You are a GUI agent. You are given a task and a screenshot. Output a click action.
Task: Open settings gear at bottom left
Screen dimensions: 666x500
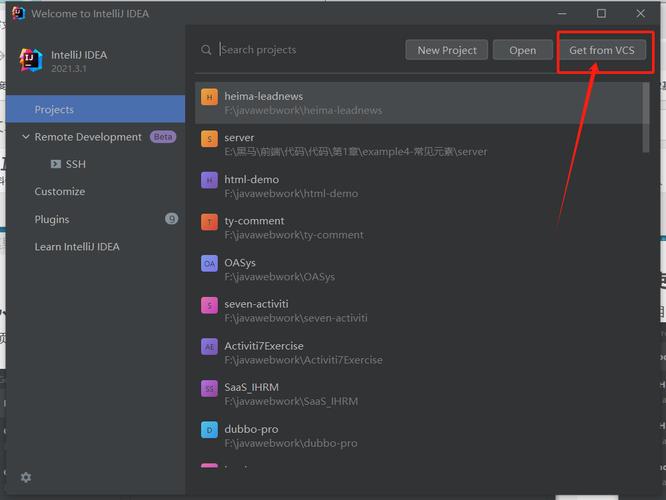coord(26,478)
